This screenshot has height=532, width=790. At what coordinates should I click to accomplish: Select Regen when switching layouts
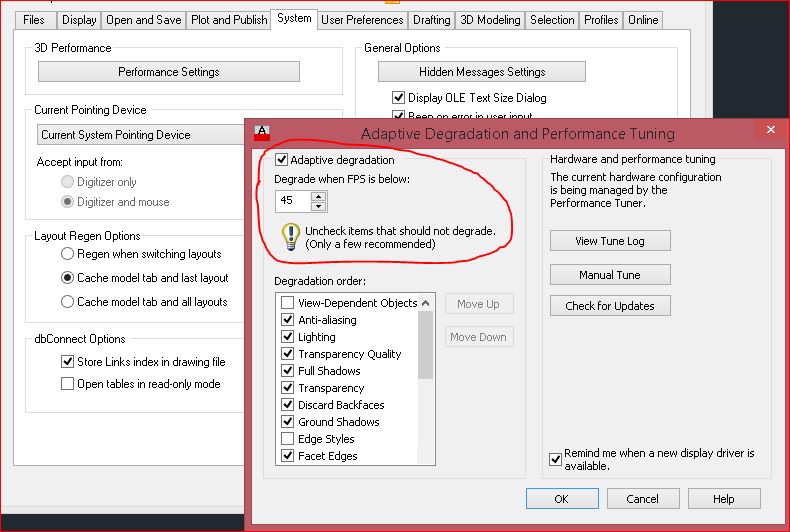(x=67, y=254)
